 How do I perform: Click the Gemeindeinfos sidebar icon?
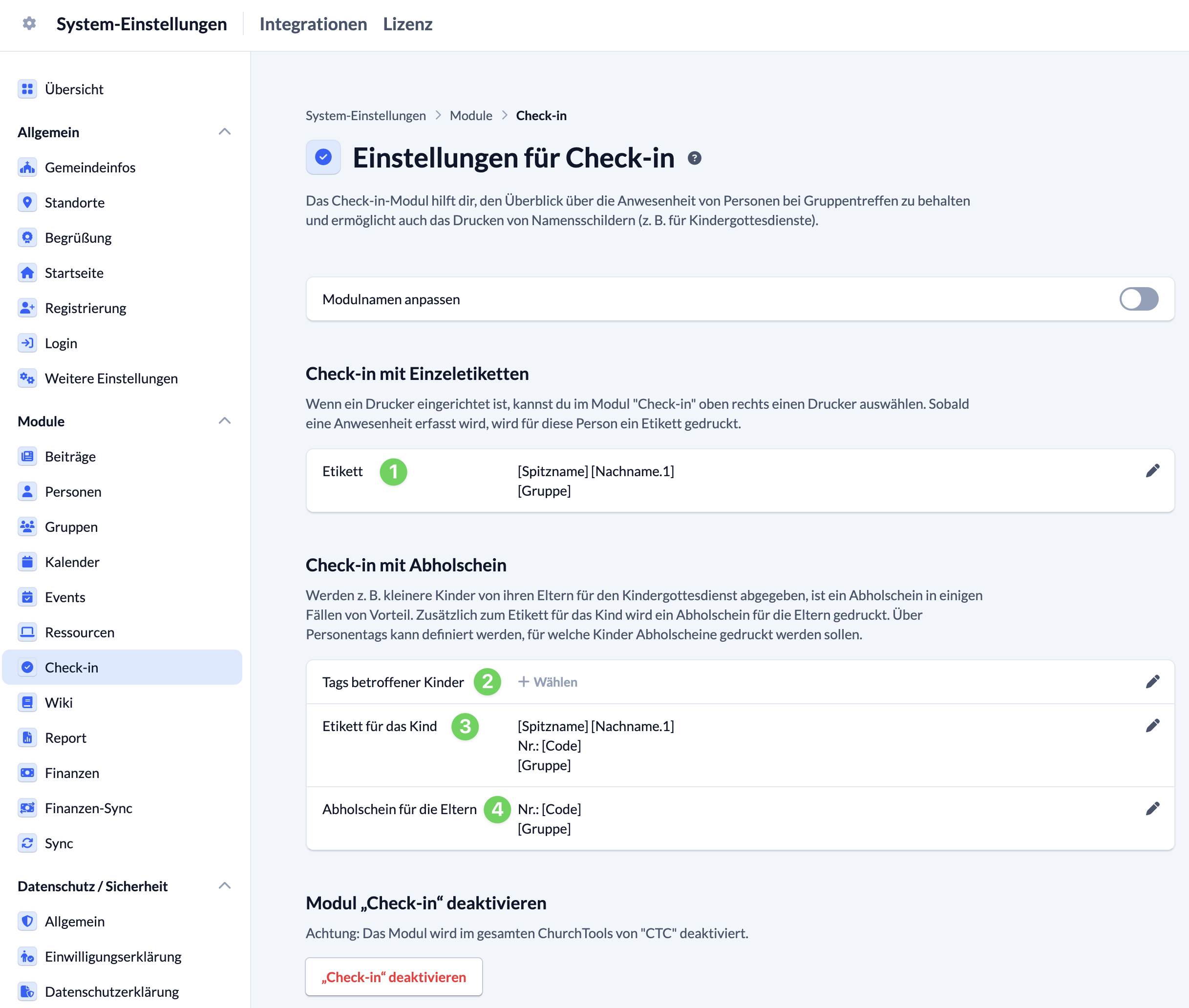coord(27,168)
